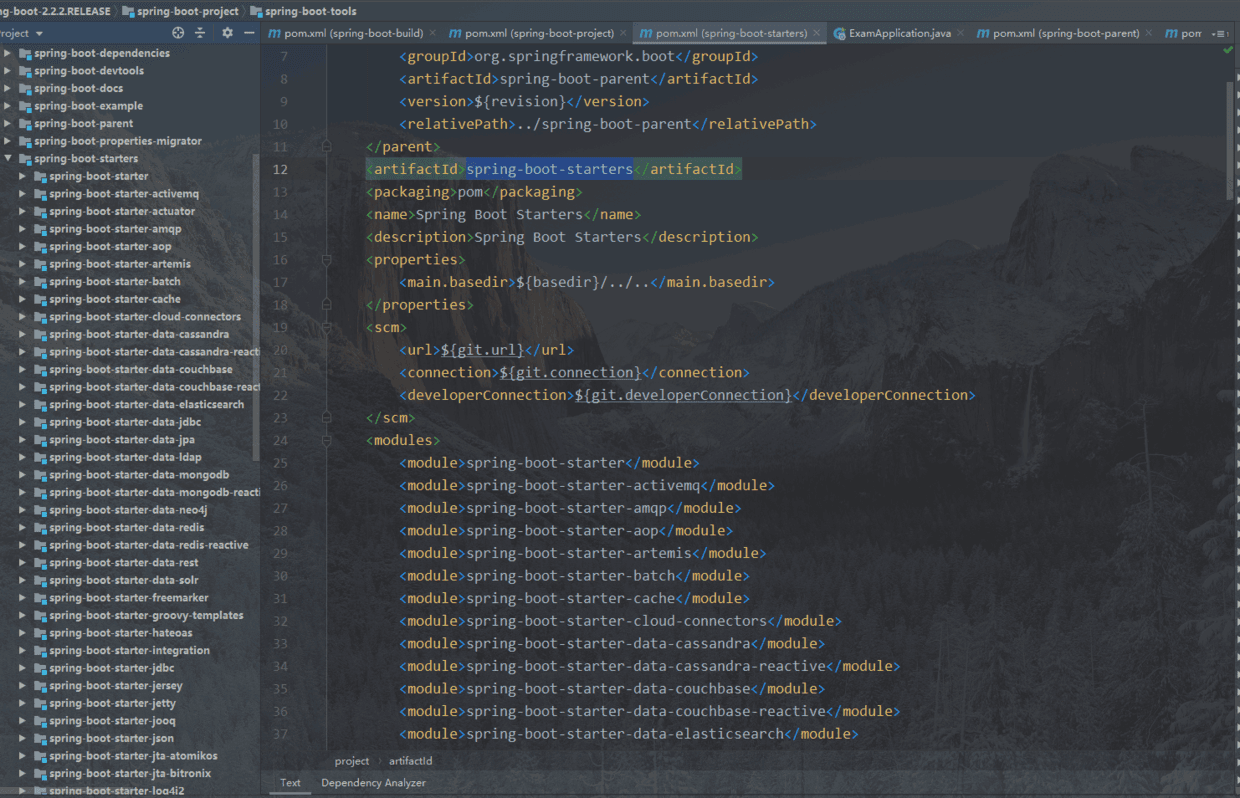
Task: Click folder icon of spring-boot-starter-integration
Action: point(40,651)
